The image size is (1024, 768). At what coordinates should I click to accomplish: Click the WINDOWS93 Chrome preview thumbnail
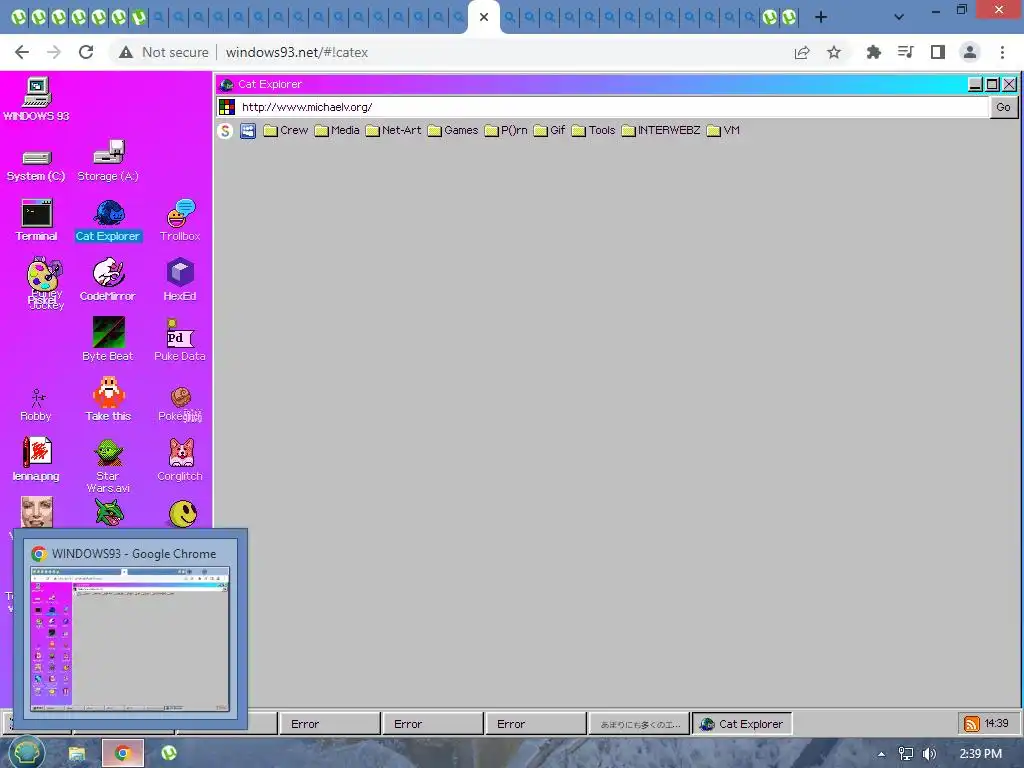coord(130,639)
